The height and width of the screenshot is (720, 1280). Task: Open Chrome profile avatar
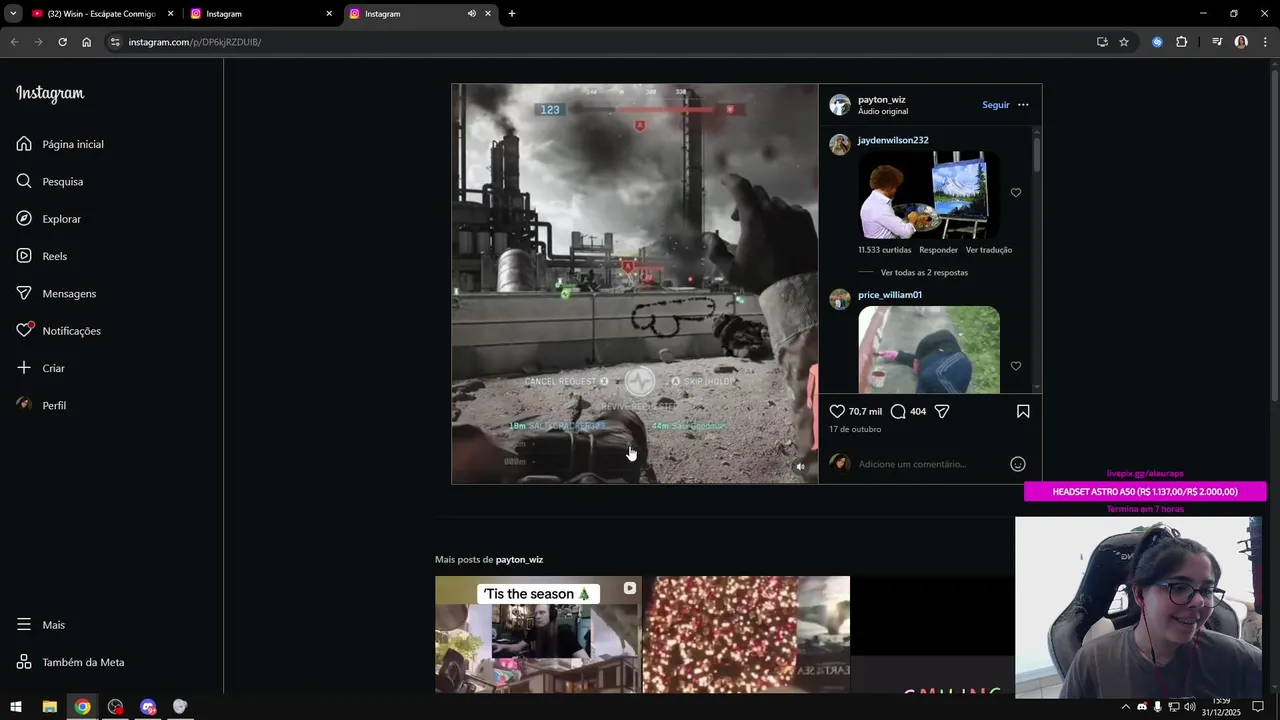(1241, 42)
